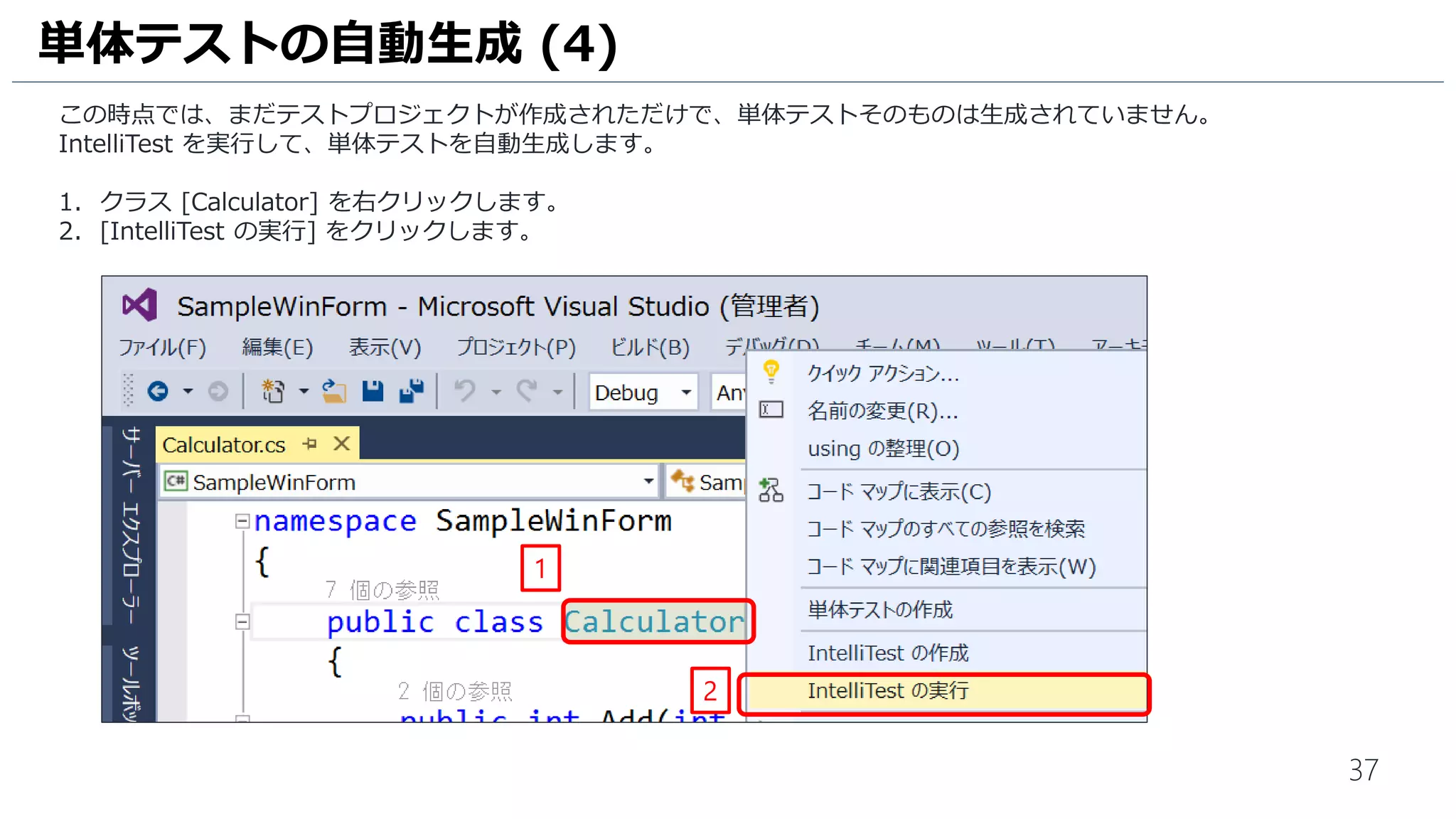Open the Redo history dropdown arrow
This screenshot has height=819, width=1456.
coord(557,392)
